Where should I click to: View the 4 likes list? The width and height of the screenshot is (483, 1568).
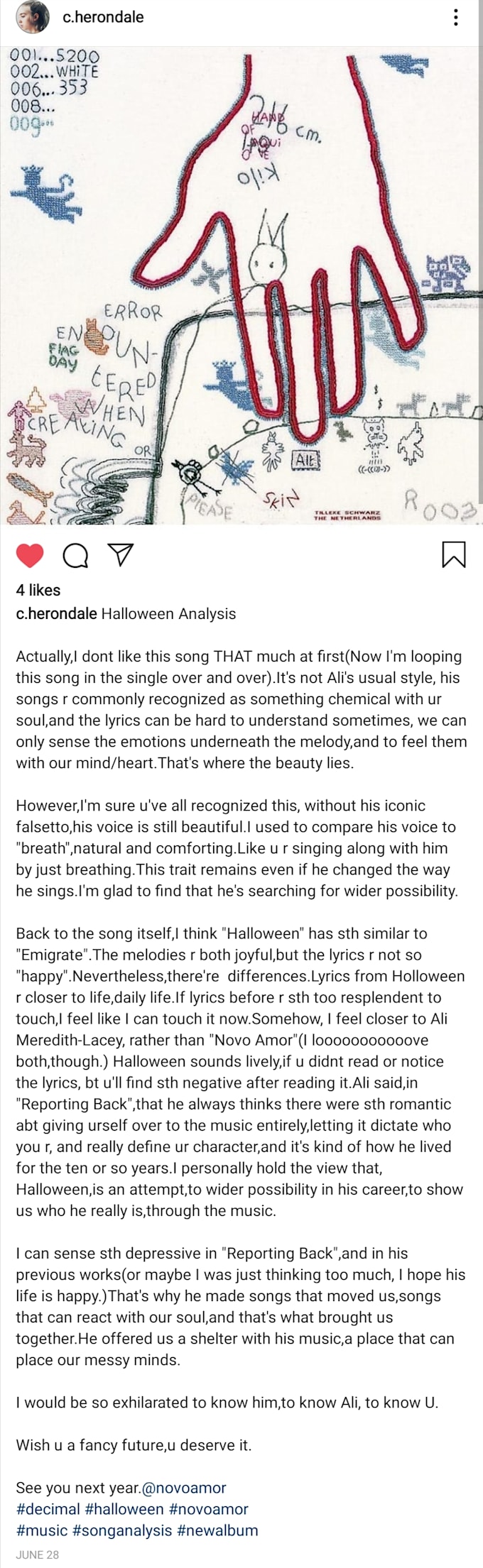click(38, 590)
